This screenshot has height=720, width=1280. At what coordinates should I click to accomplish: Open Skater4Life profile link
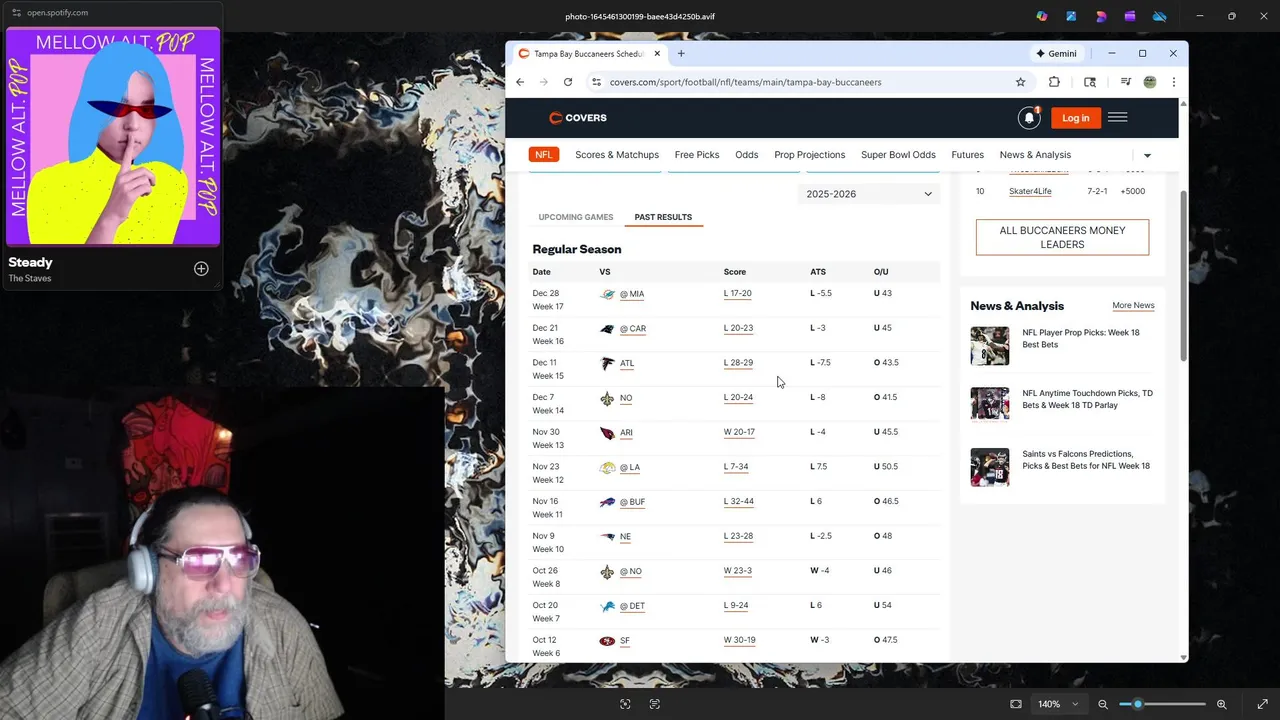1030,191
